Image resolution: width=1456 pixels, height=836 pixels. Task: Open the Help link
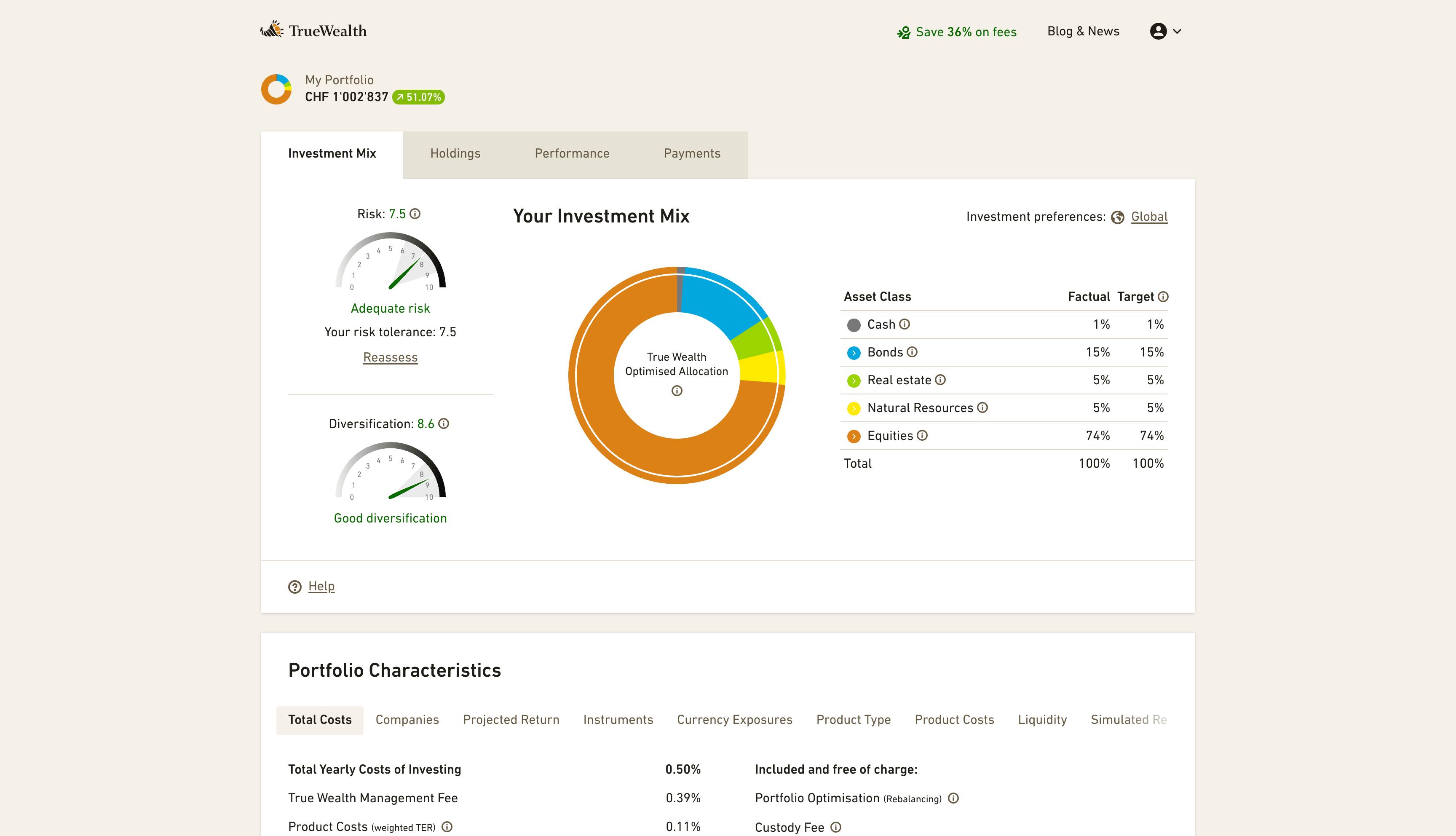321,586
